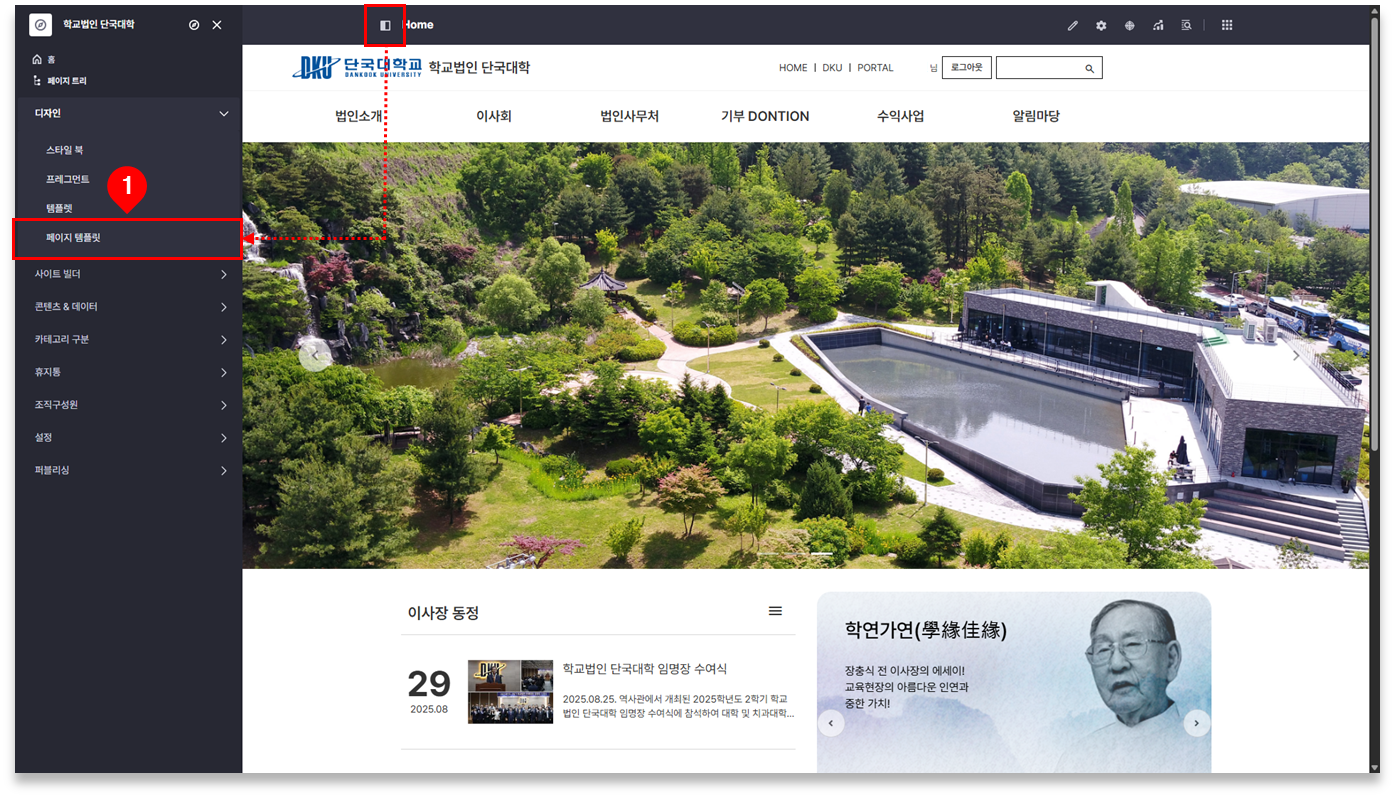Screen dimensions: 1395x798
Task: Click the search magnifier icon in site header
Action: tap(1089, 69)
